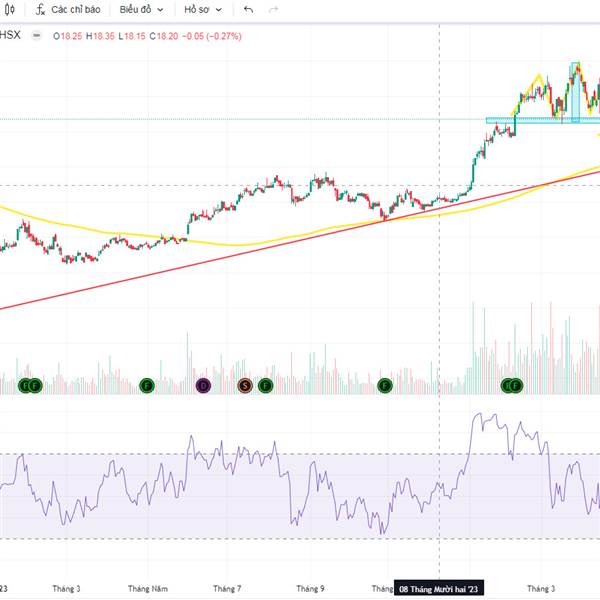The width and height of the screenshot is (600, 600).
Task: Expand the Hồ sơ dropdown
Action: tap(203, 10)
